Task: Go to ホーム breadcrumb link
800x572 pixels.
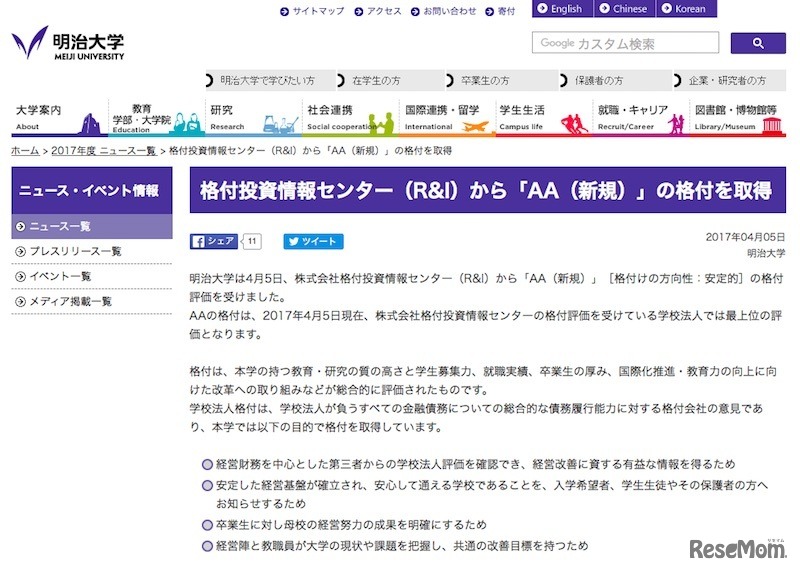Action: (x=25, y=150)
